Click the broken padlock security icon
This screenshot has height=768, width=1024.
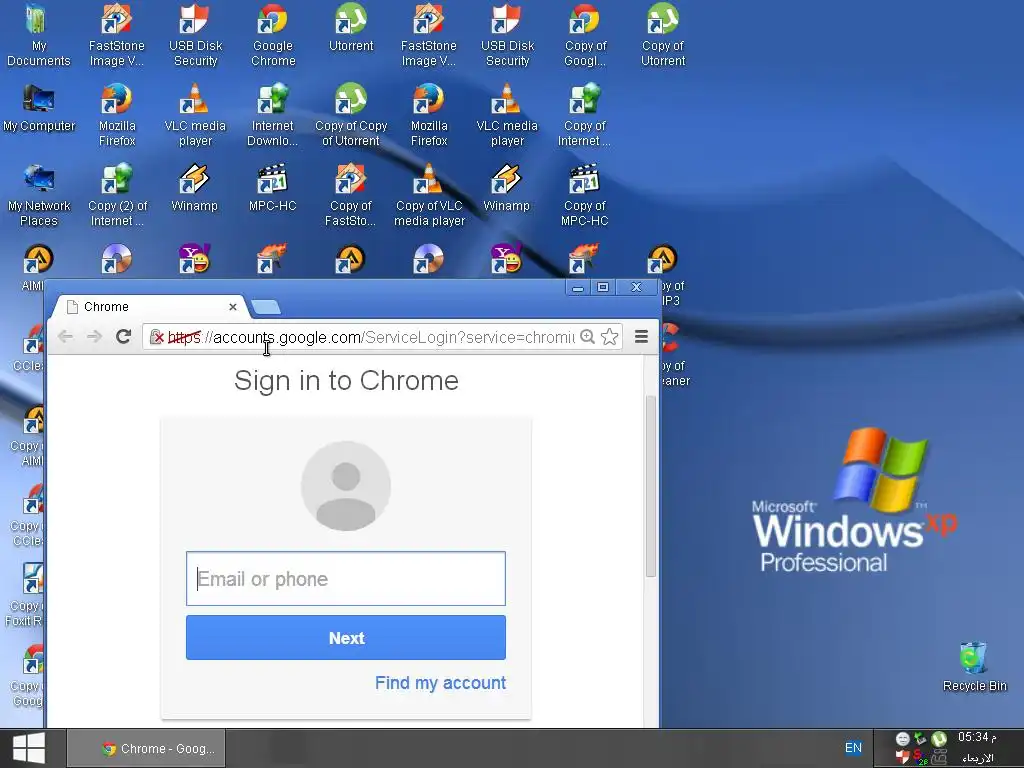(157, 337)
